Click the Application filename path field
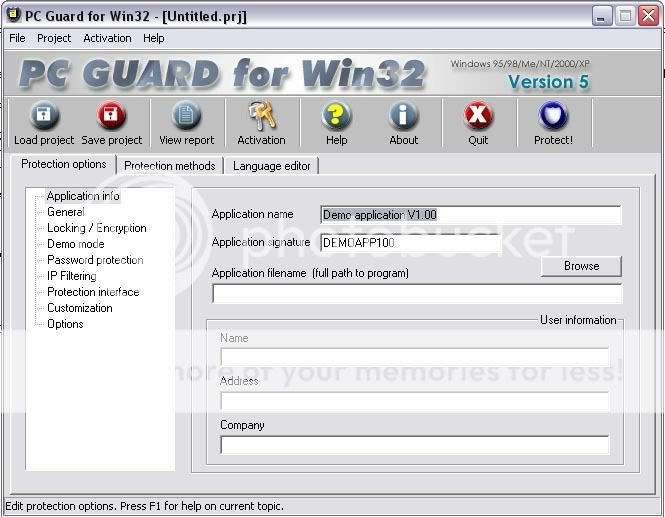This screenshot has height=517, width=665. [417, 293]
